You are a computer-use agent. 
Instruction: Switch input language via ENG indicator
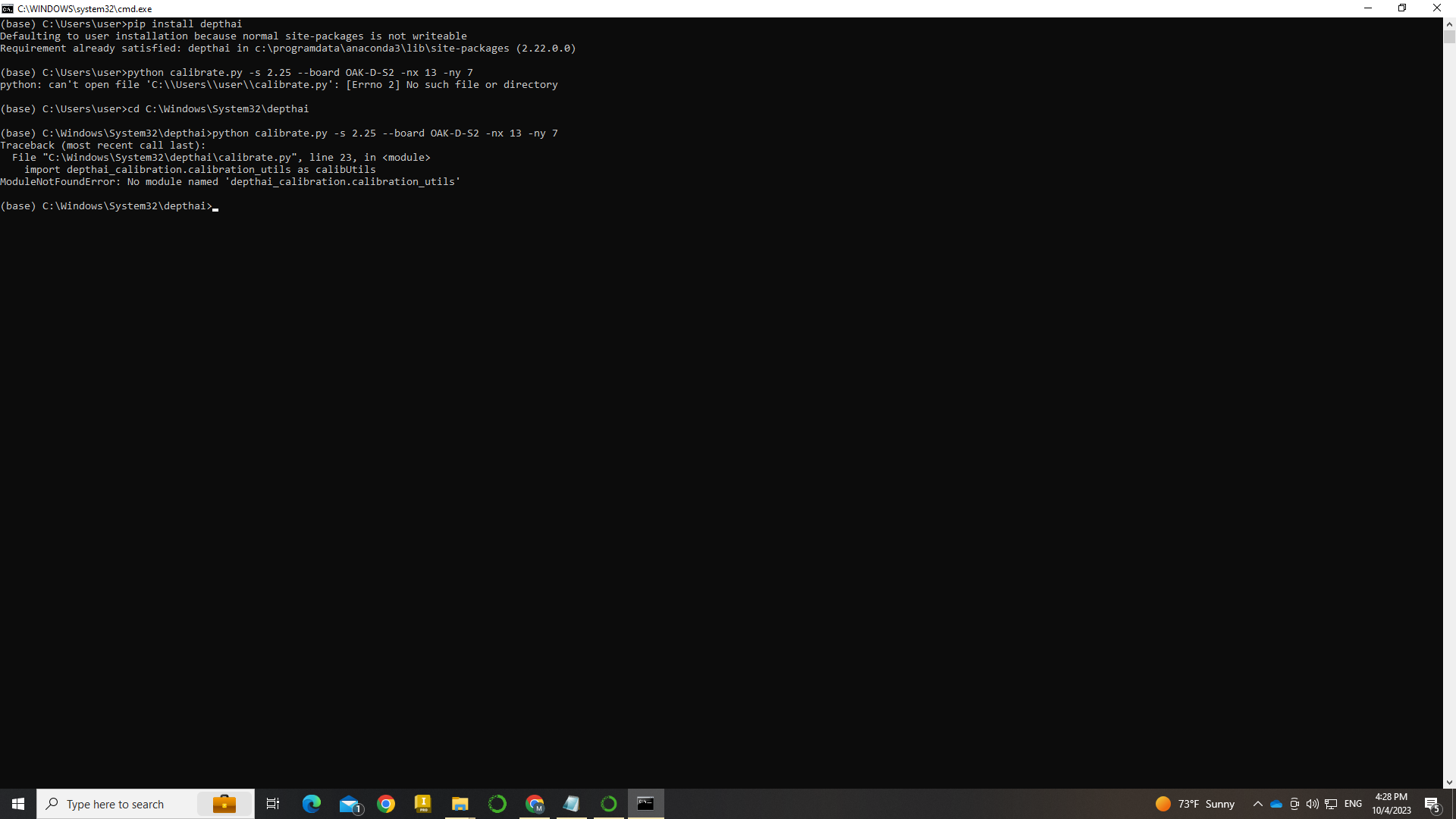point(1353,804)
